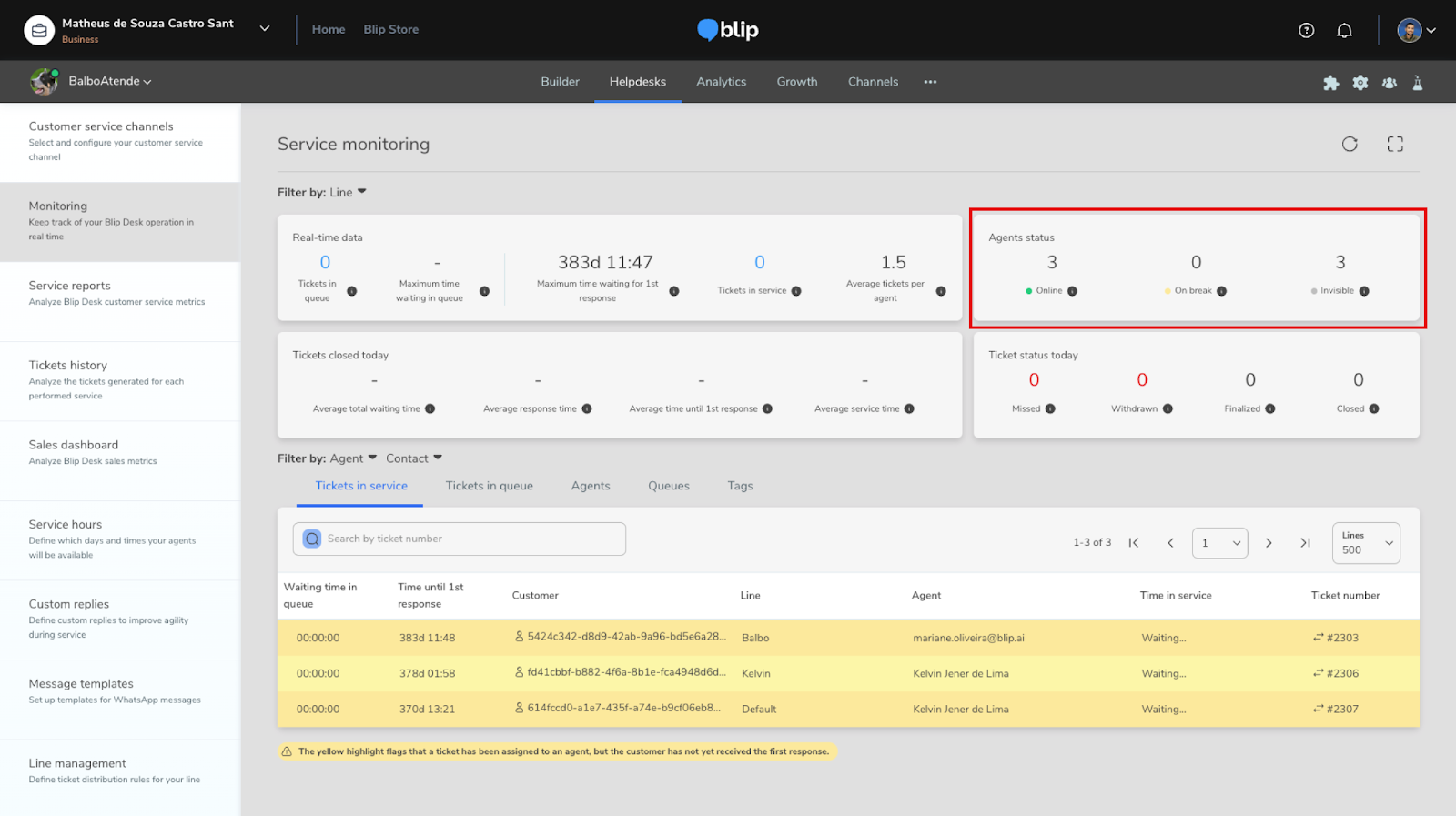
Task: Open the Lines 500 per-page dropdown
Action: point(1365,543)
